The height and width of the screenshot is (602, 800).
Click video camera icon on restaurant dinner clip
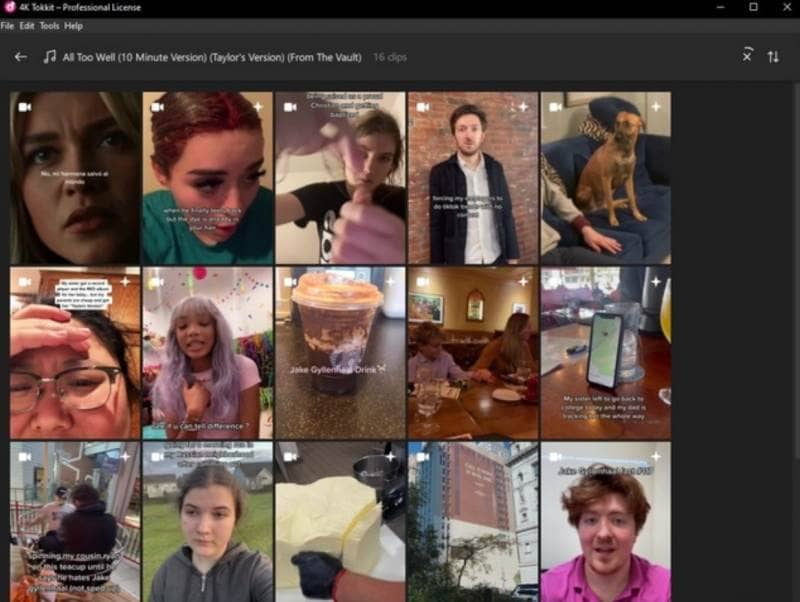click(423, 282)
